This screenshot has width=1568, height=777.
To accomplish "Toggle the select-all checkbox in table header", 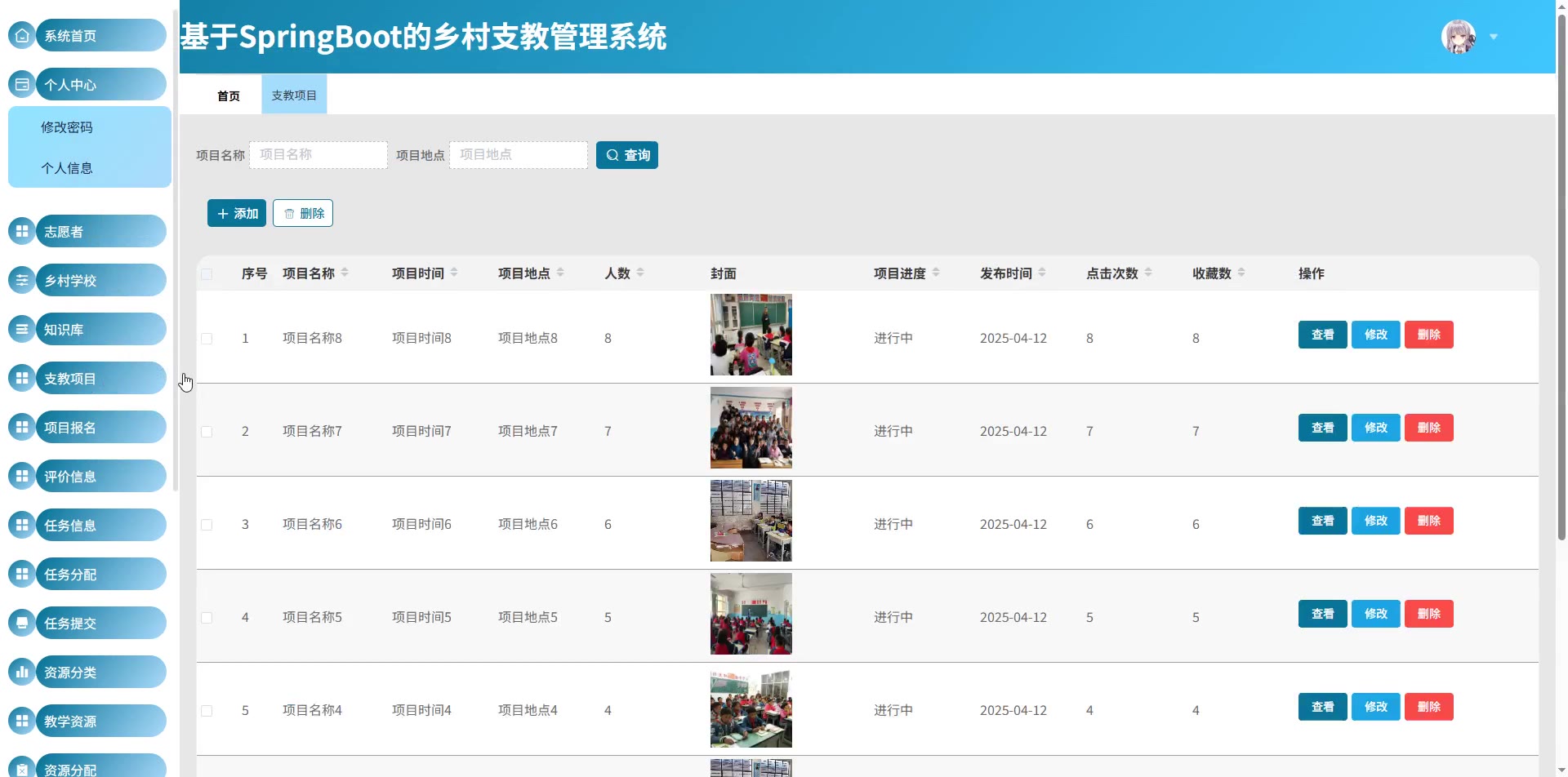I will [207, 274].
